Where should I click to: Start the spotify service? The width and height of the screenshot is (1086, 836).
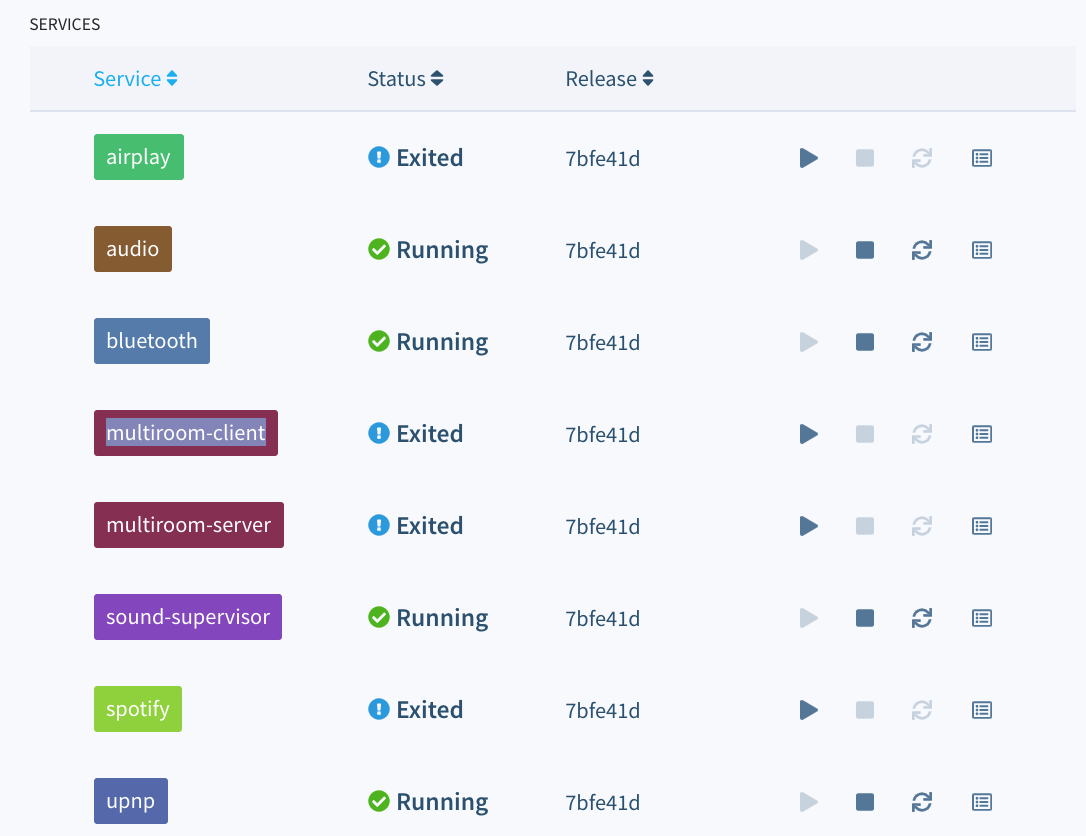(x=808, y=710)
